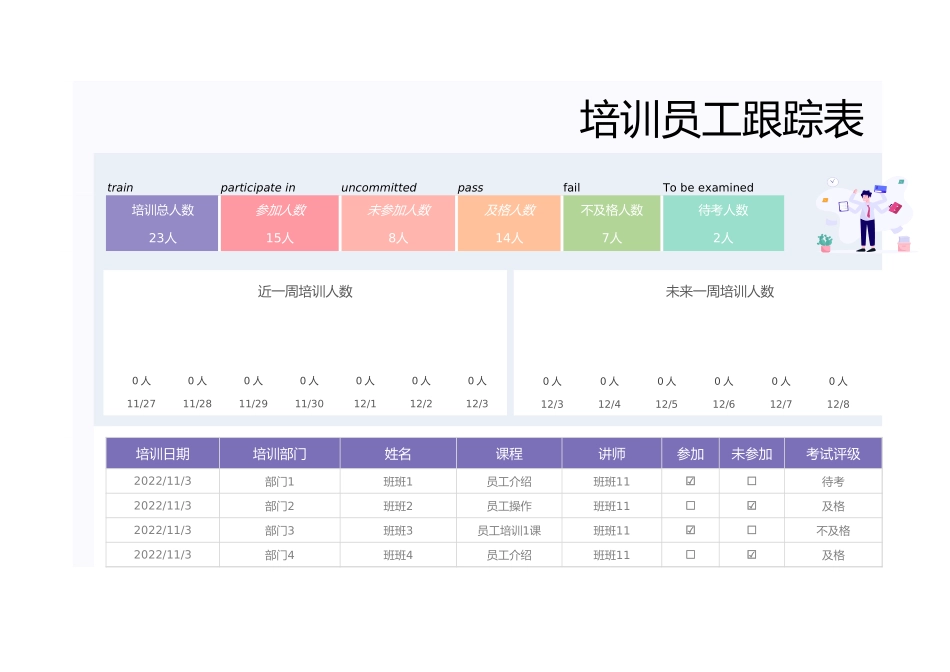This screenshot has height=672, width=950.
Task: Select the 待考人数 summary card
Action: click(724, 223)
